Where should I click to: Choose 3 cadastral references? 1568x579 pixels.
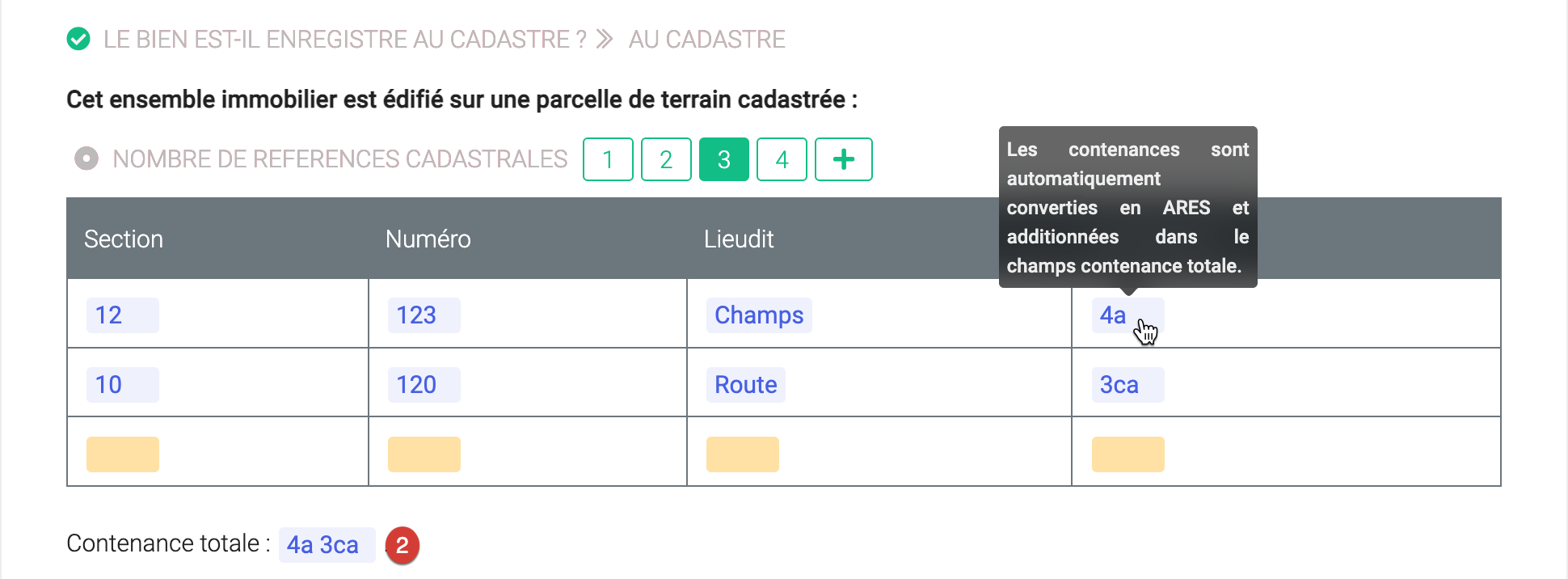pos(723,159)
